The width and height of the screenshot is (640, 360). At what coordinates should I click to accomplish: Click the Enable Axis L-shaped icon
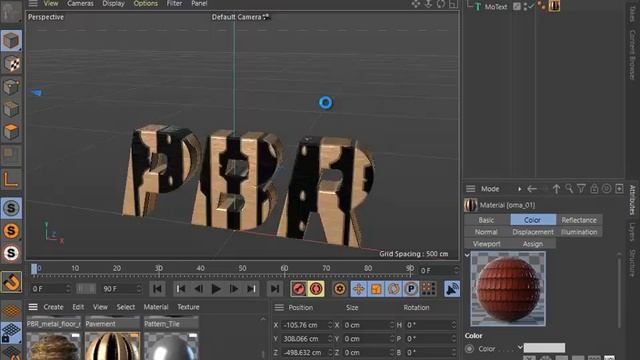(x=11, y=179)
